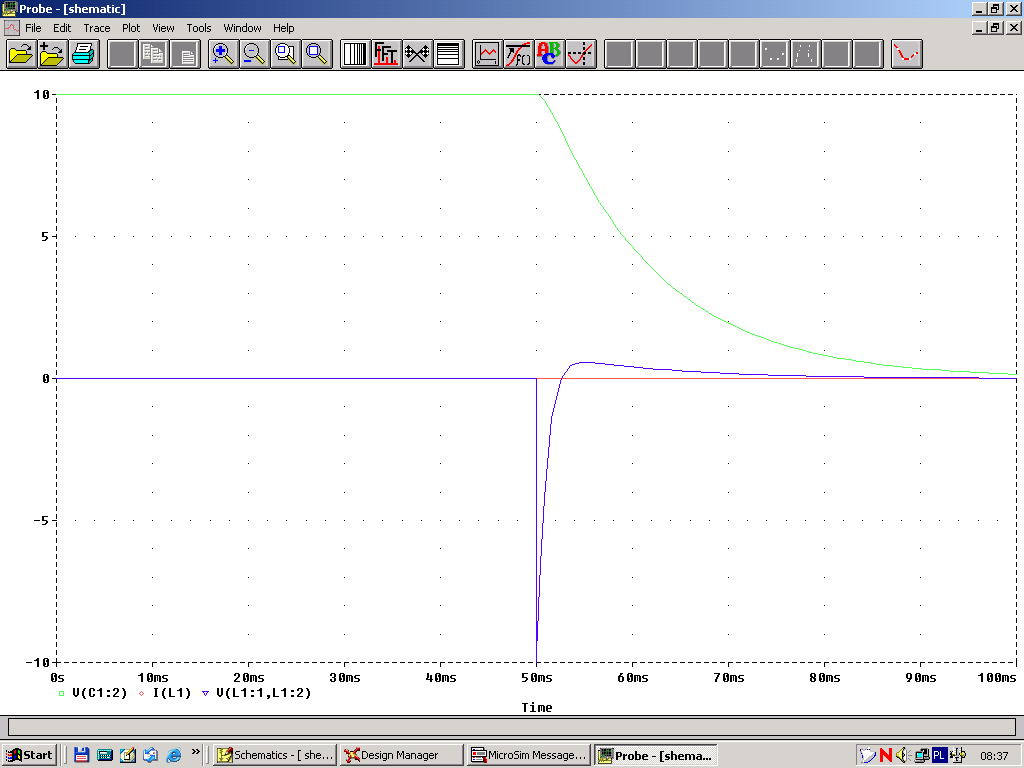
Task: Select the I(L1) trace label in legend
Action: pos(171,693)
